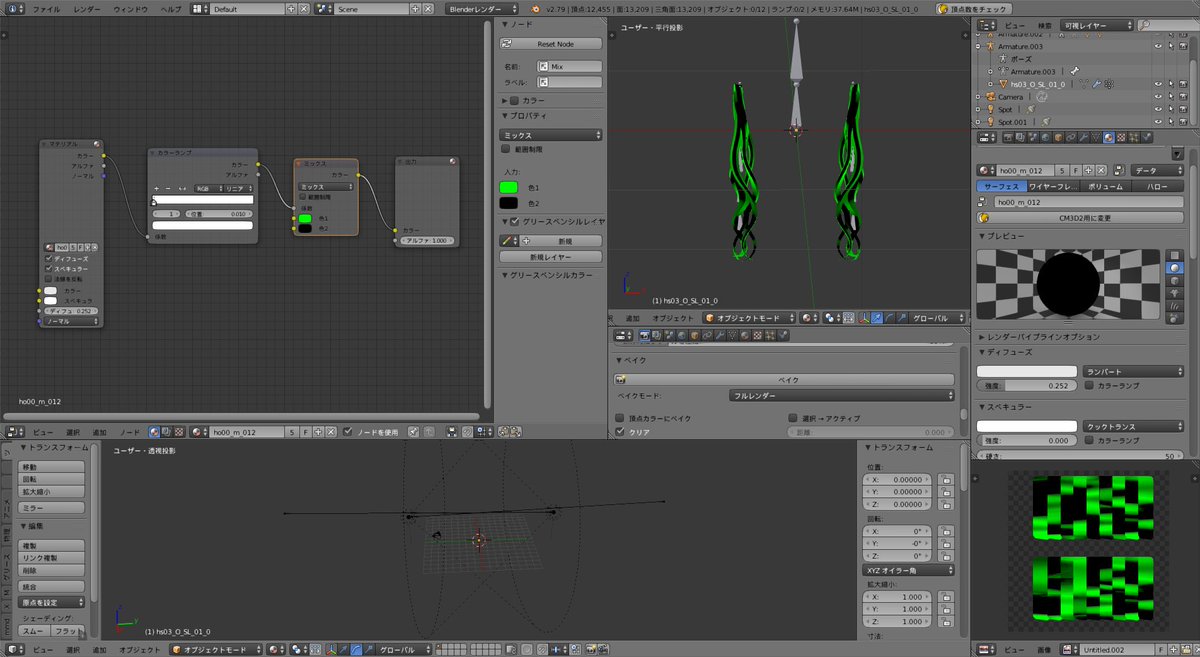The width and height of the screenshot is (1200, 657).
Task: Open クックトランス specular shader dropdown
Action: (x=1134, y=426)
